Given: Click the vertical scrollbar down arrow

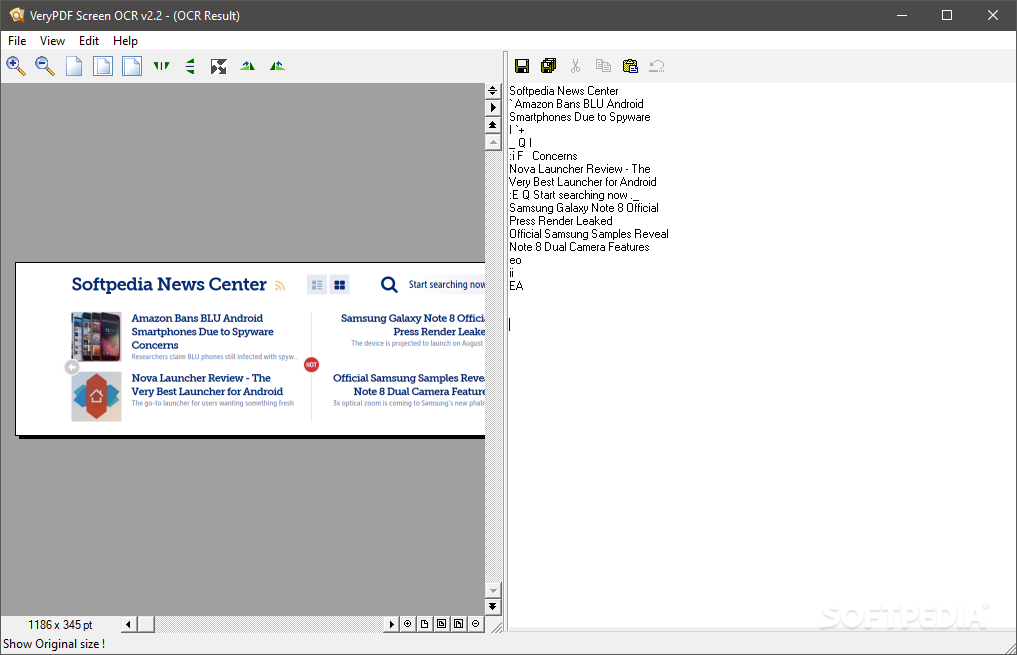Looking at the screenshot, I should coord(492,591).
